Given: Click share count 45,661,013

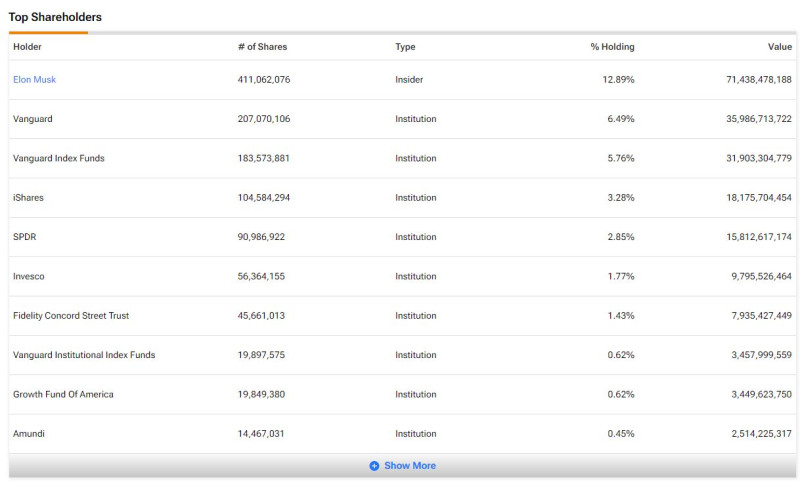Looking at the screenshot, I should (261, 316).
